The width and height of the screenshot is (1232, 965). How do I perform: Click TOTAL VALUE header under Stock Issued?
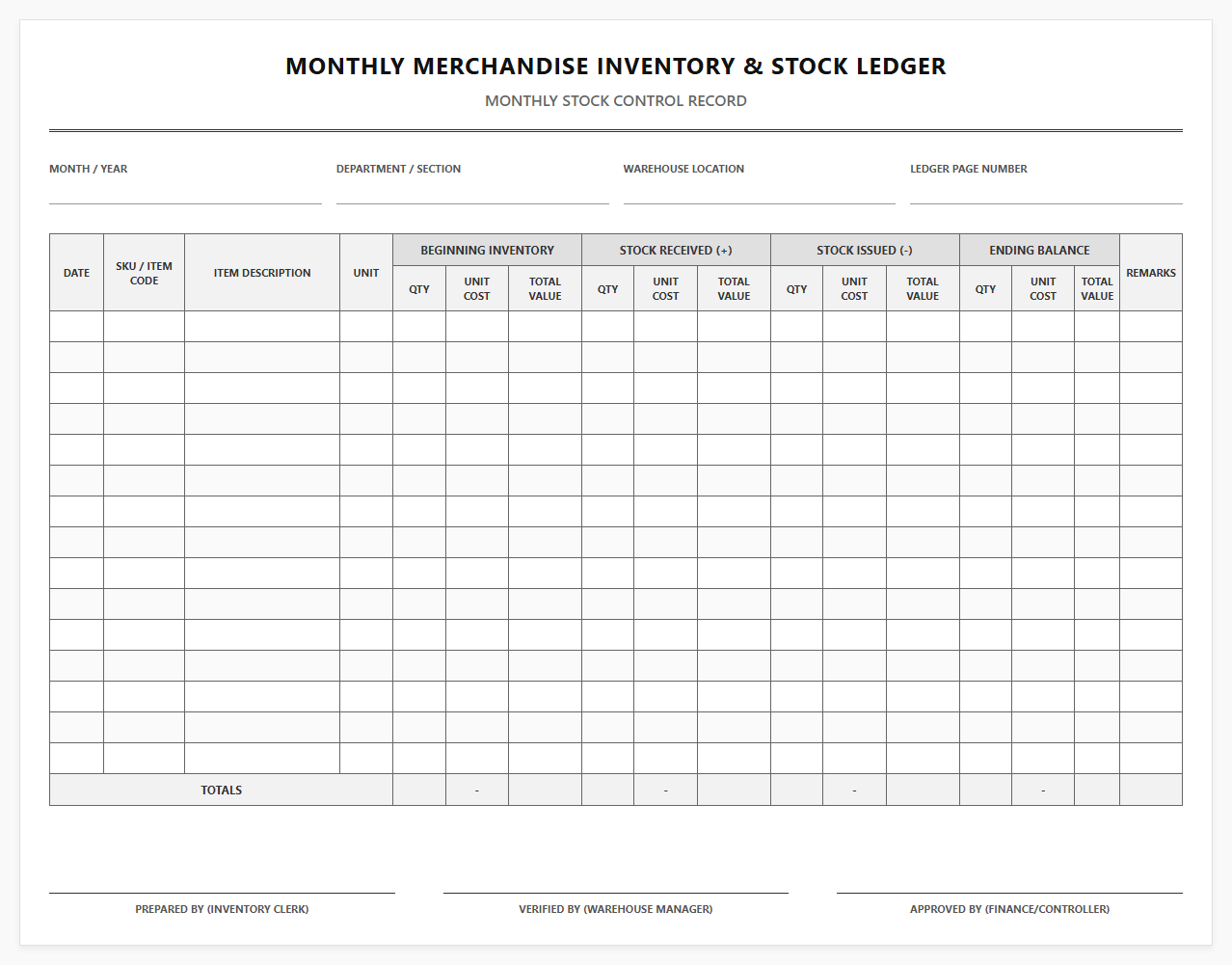[x=923, y=288]
